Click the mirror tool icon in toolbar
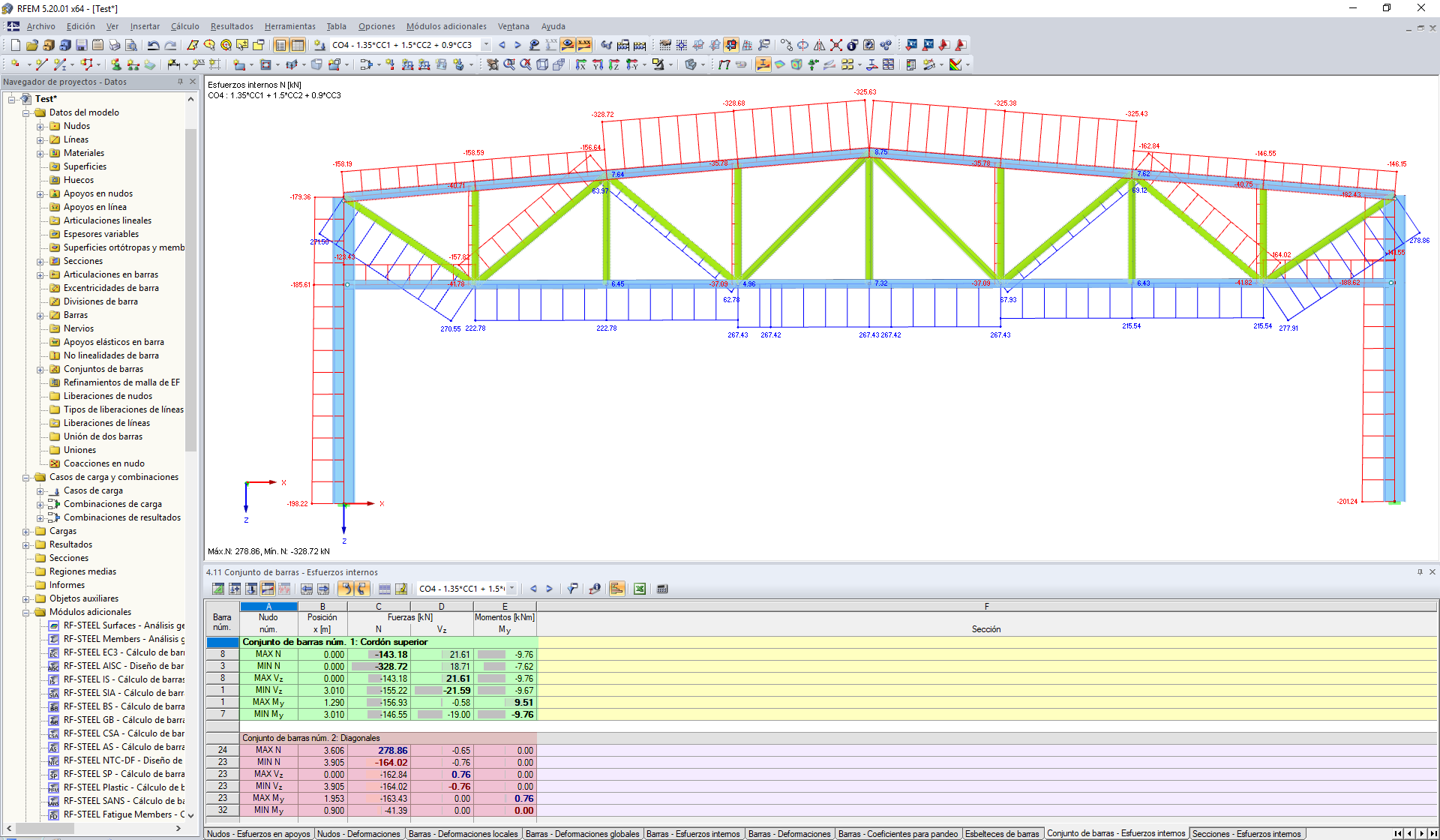The height and width of the screenshot is (840, 1440). pyautogui.click(x=819, y=45)
